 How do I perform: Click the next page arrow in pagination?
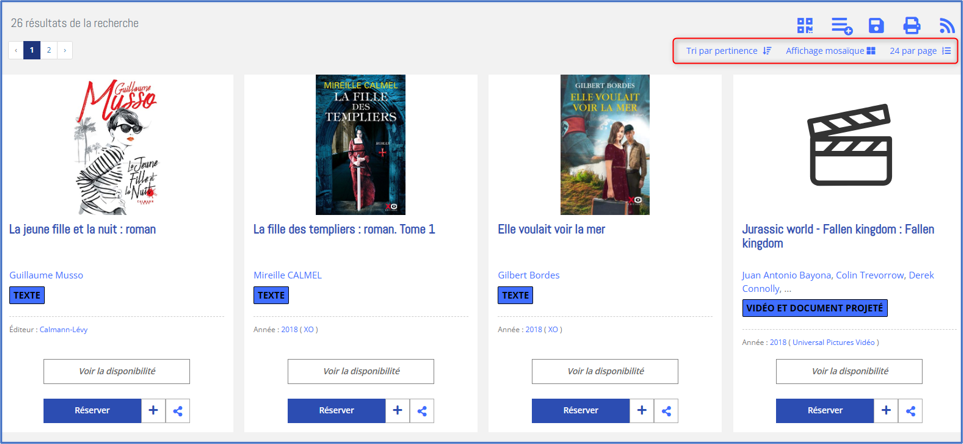[x=64, y=50]
